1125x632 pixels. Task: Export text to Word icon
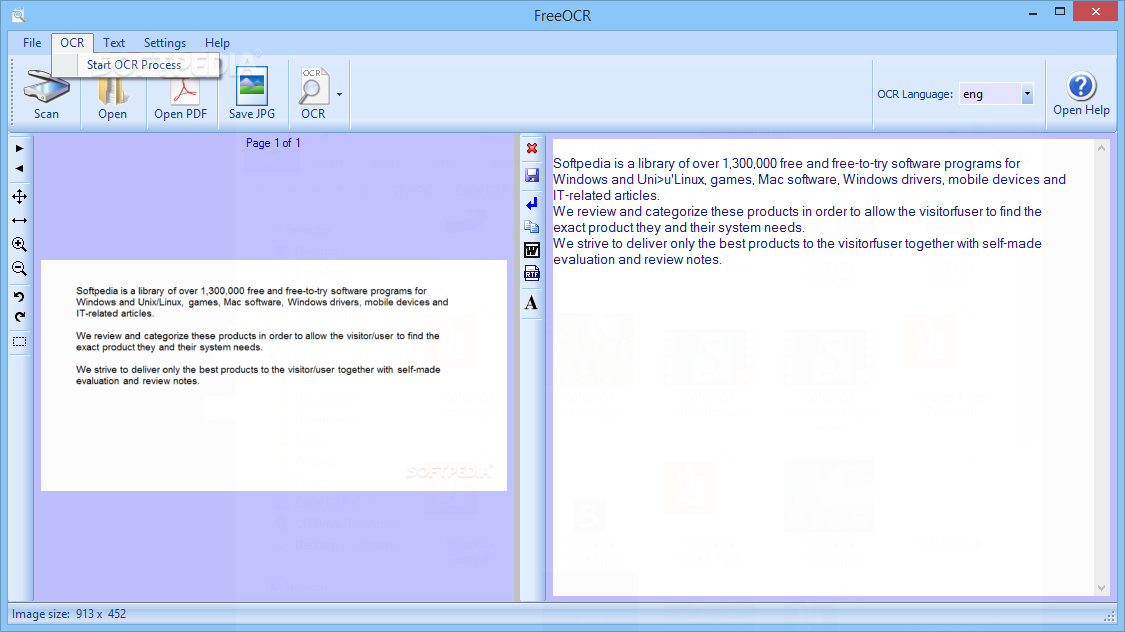coord(532,250)
